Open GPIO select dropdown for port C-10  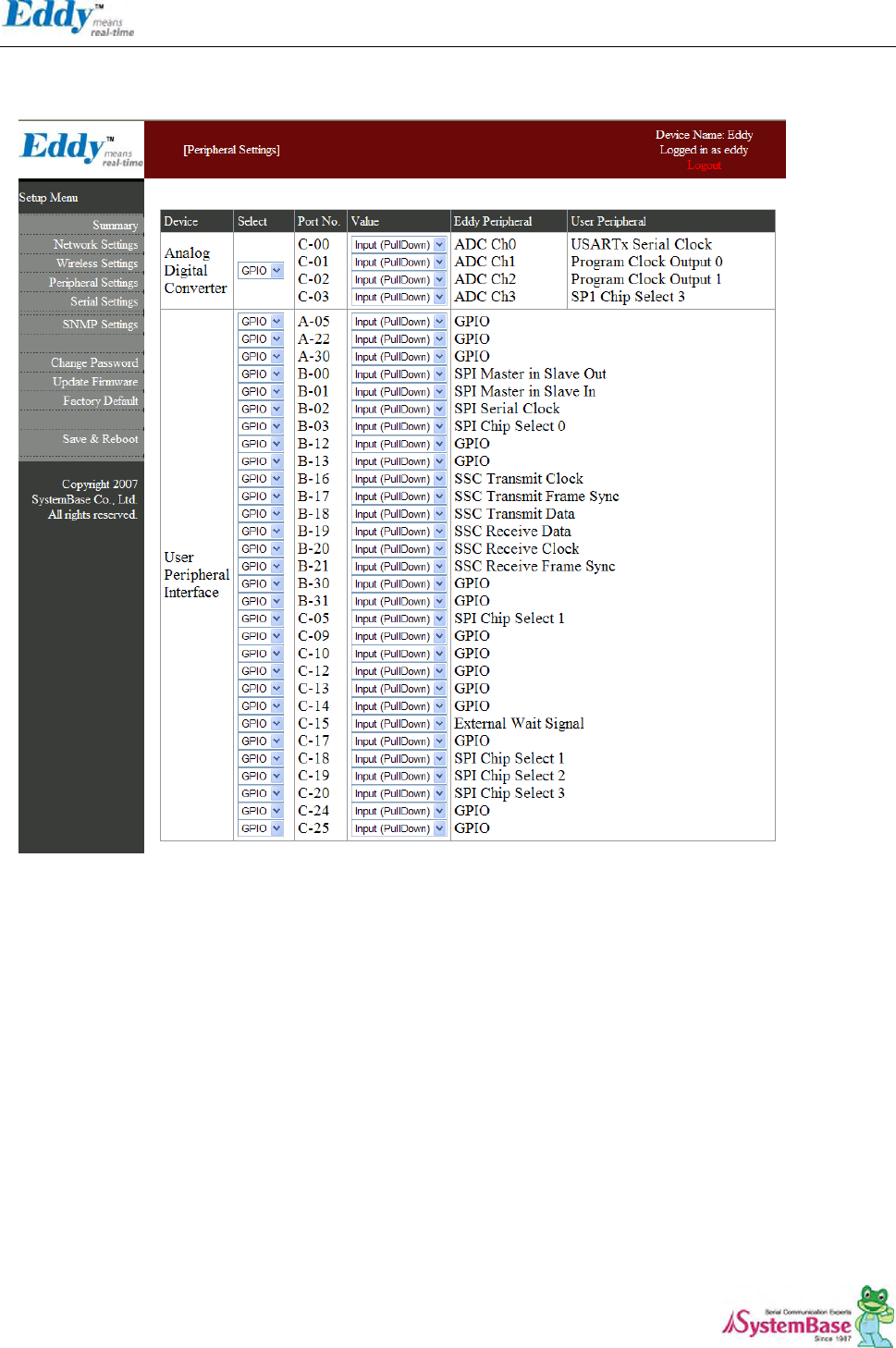tap(261, 654)
